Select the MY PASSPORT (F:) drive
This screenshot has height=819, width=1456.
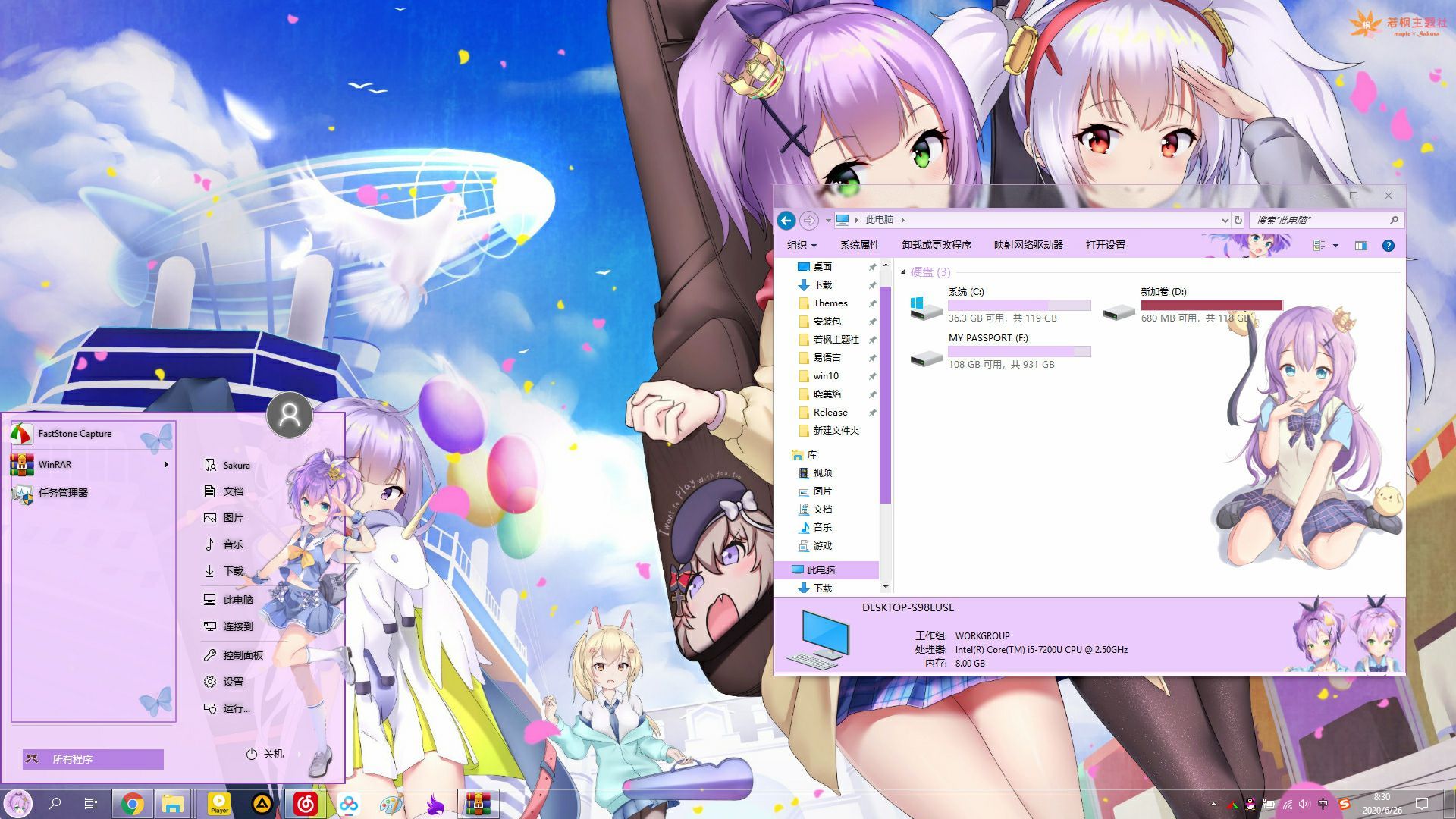click(999, 351)
